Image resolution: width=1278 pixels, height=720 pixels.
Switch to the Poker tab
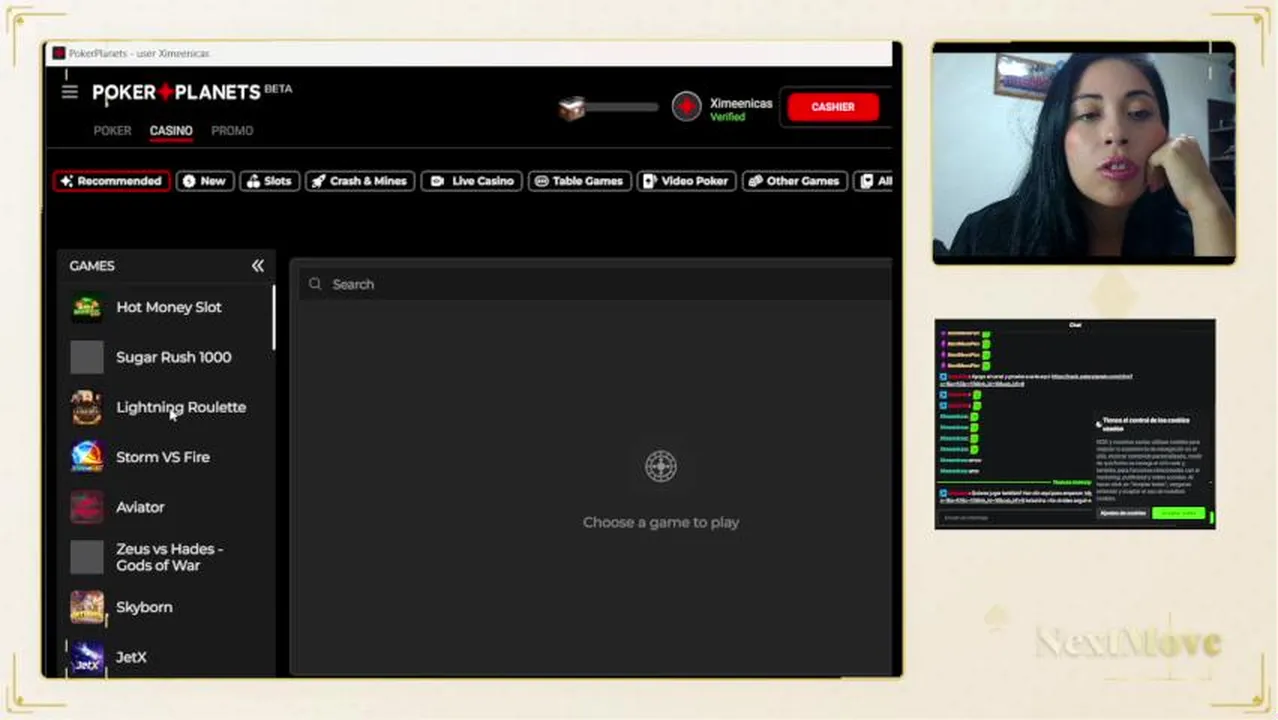click(x=112, y=131)
